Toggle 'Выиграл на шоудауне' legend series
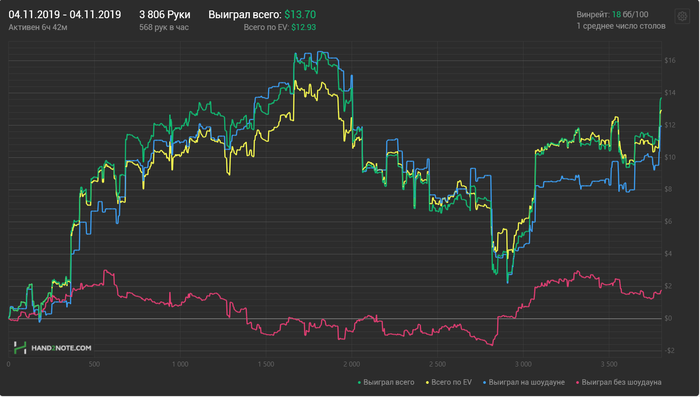Viewport: 700px width, 397px height. coord(524,382)
